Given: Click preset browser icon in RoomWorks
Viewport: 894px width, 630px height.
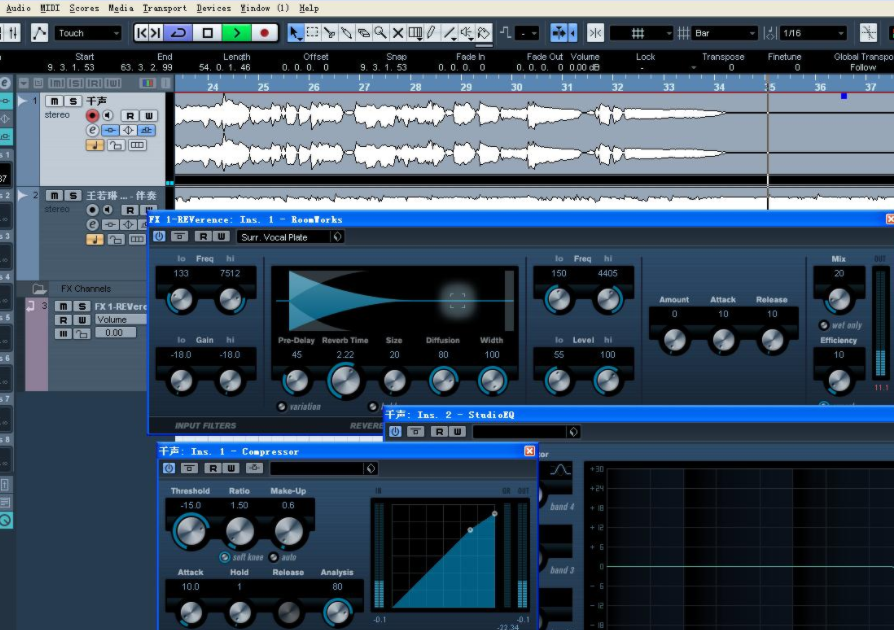Looking at the screenshot, I should [337, 237].
